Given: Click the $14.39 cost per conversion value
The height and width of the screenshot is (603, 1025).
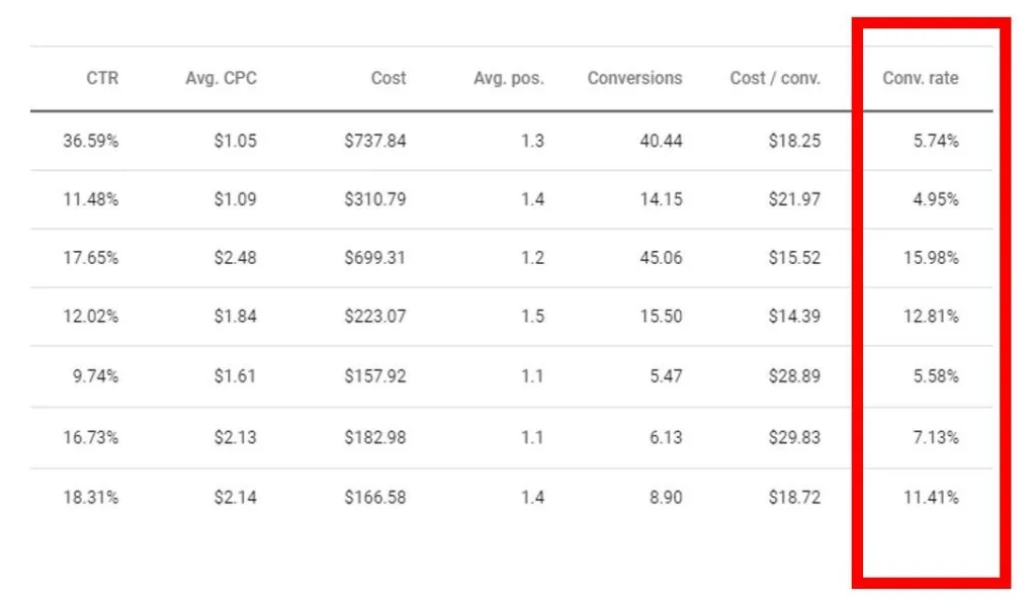Looking at the screenshot, I should 794,317.
